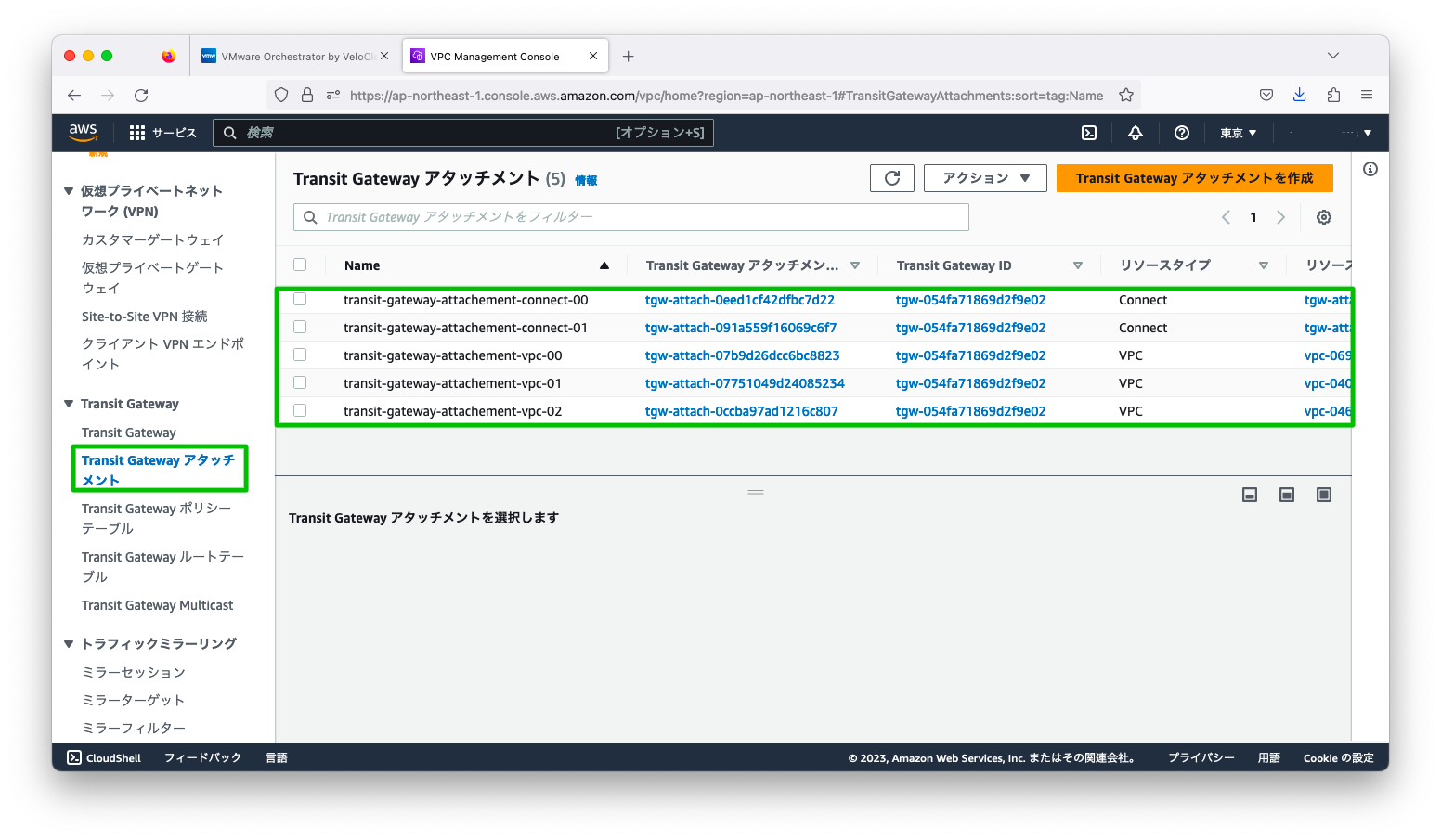Screen dimensions: 1441x840
Task: Collapse the 仮想プライベートネットワーク (VPN) section
Action: pyautogui.click(x=69, y=191)
